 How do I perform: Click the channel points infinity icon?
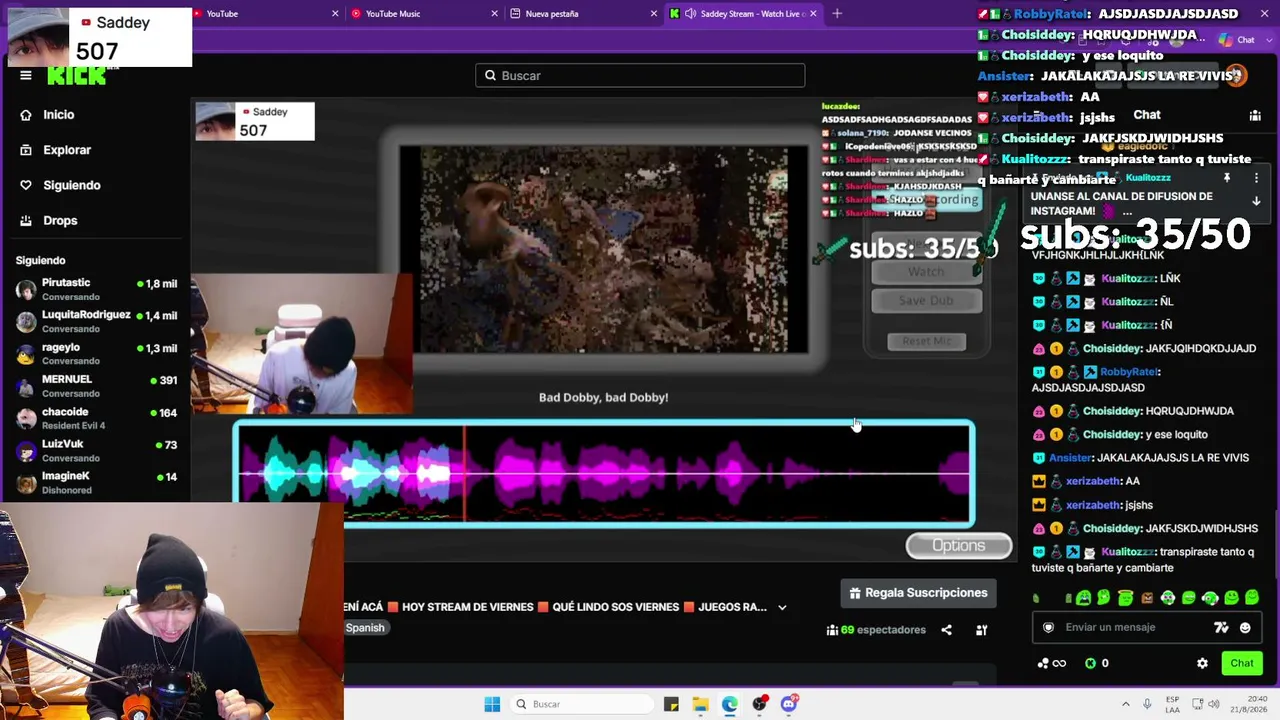(x=1051, y=663)
